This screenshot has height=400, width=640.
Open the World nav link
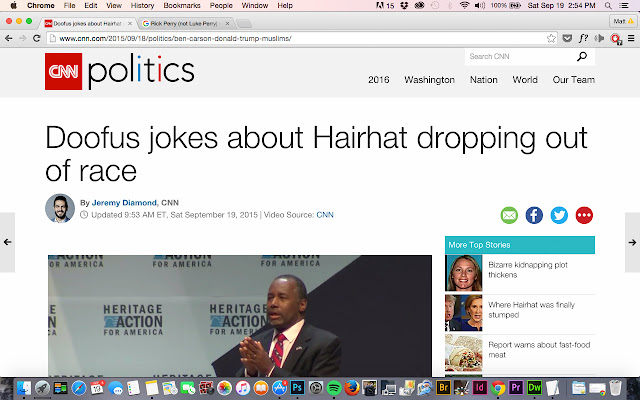(525, 80)
